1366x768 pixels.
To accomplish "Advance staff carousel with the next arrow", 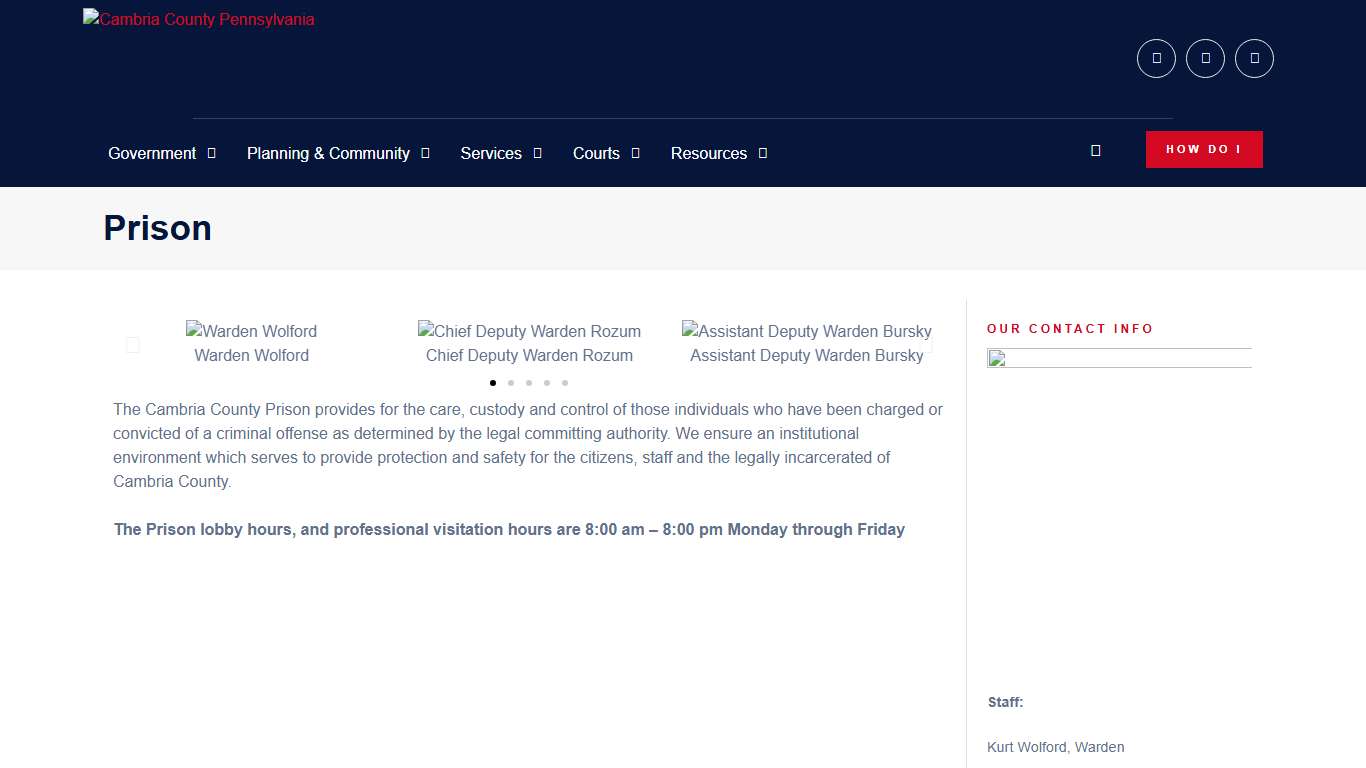I will tap(928, 345).
